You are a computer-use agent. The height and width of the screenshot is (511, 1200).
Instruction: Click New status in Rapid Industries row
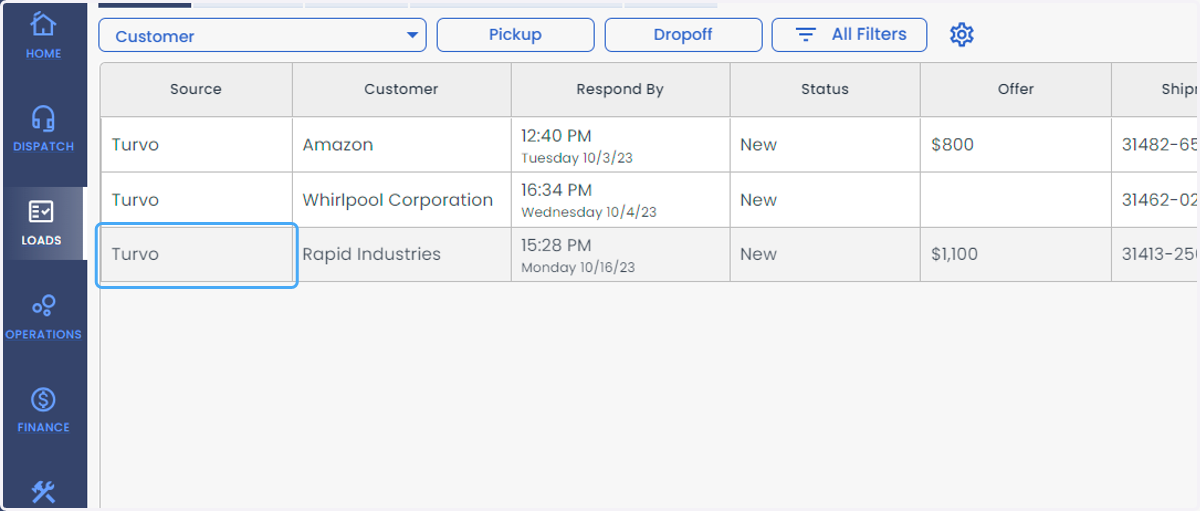click(758, 254)
